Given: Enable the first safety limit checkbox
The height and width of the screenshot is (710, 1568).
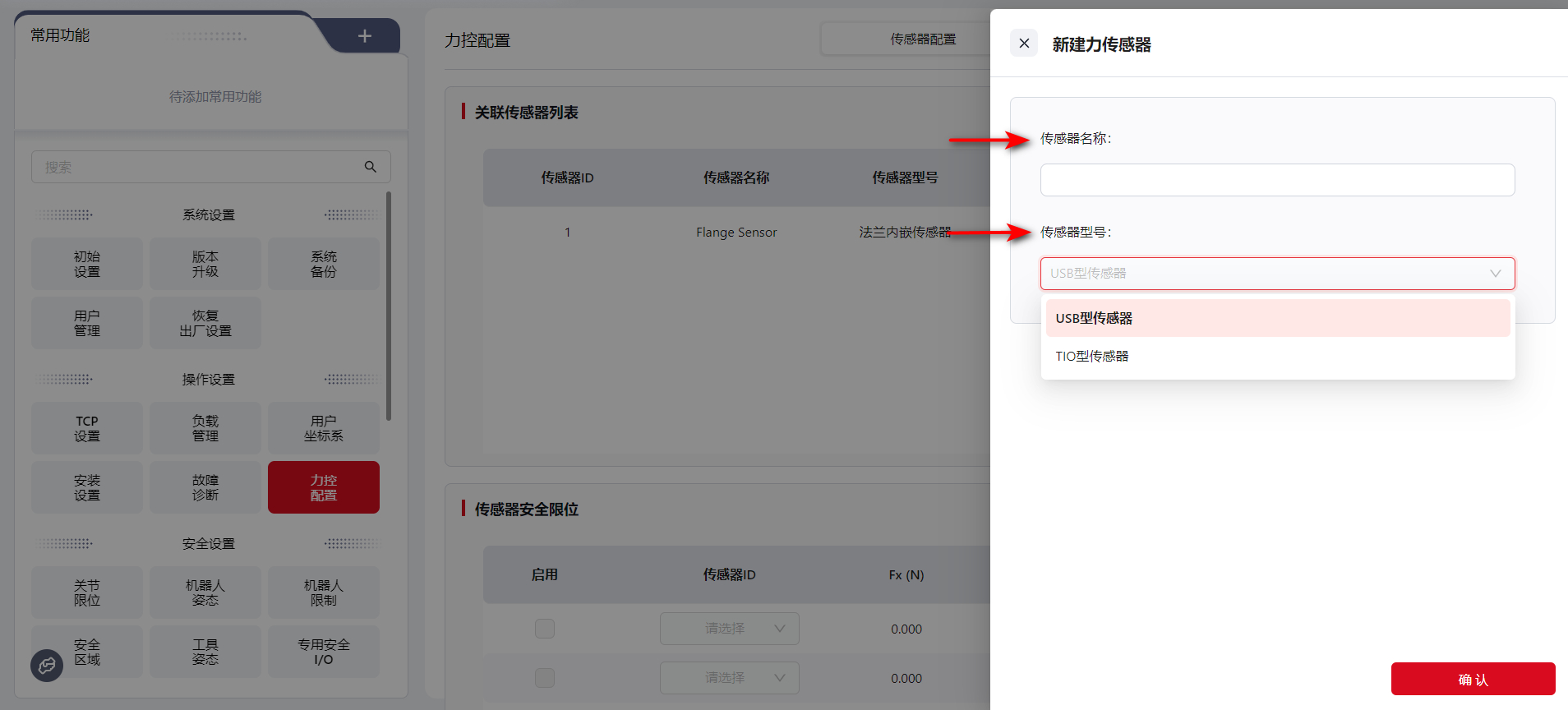Looking at the screenshot, I should click(x=545, y=629).
